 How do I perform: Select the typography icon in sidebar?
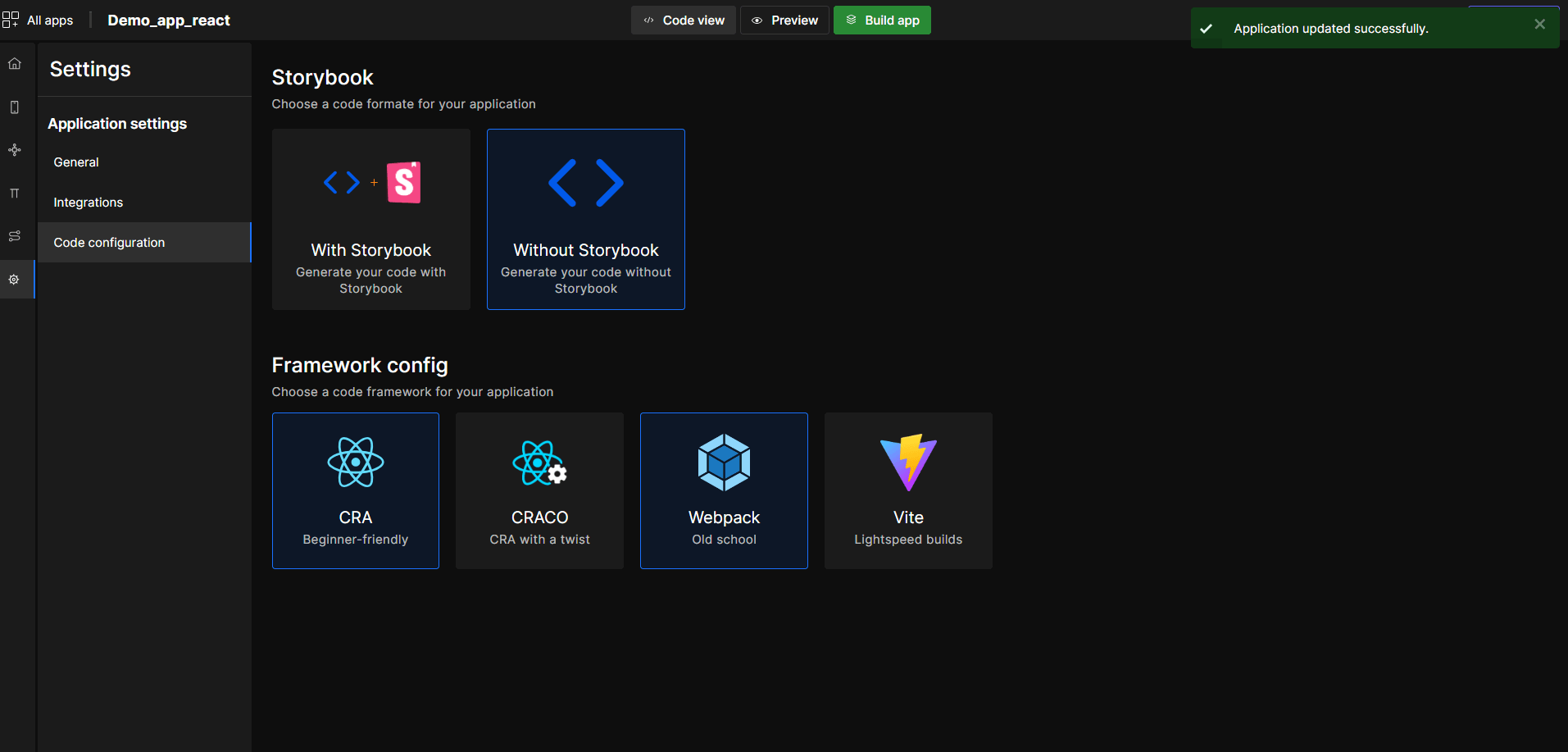pos(15,194)
